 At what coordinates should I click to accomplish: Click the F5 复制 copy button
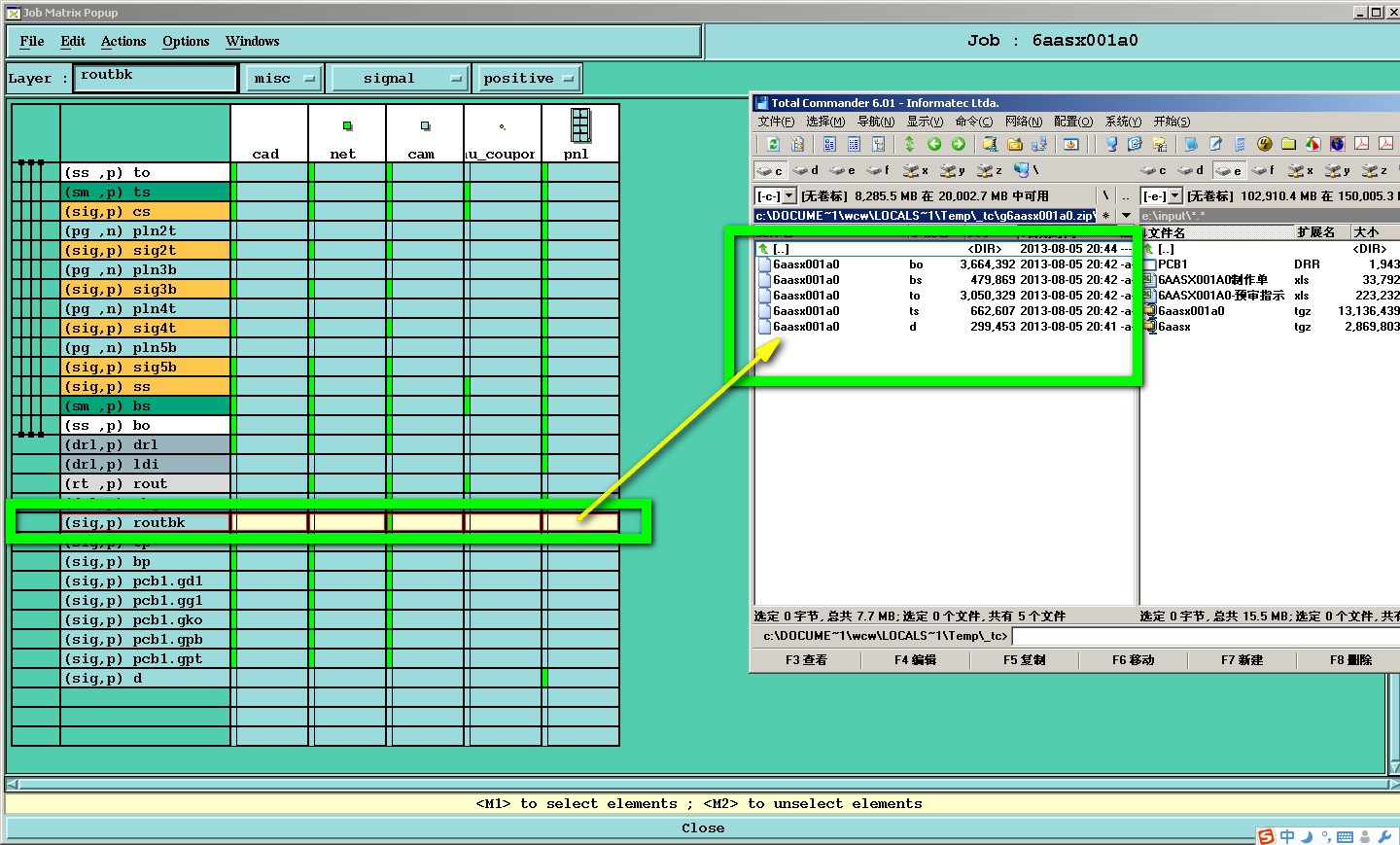[x=1024, y=660]
